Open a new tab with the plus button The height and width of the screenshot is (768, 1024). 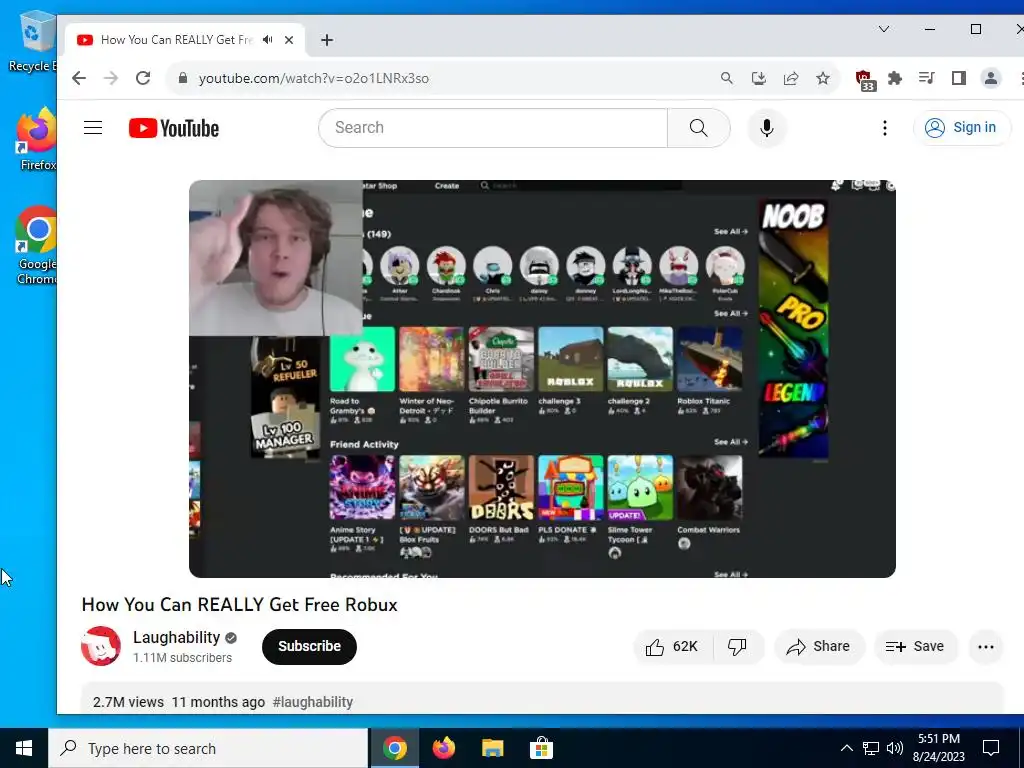(327, 40)
